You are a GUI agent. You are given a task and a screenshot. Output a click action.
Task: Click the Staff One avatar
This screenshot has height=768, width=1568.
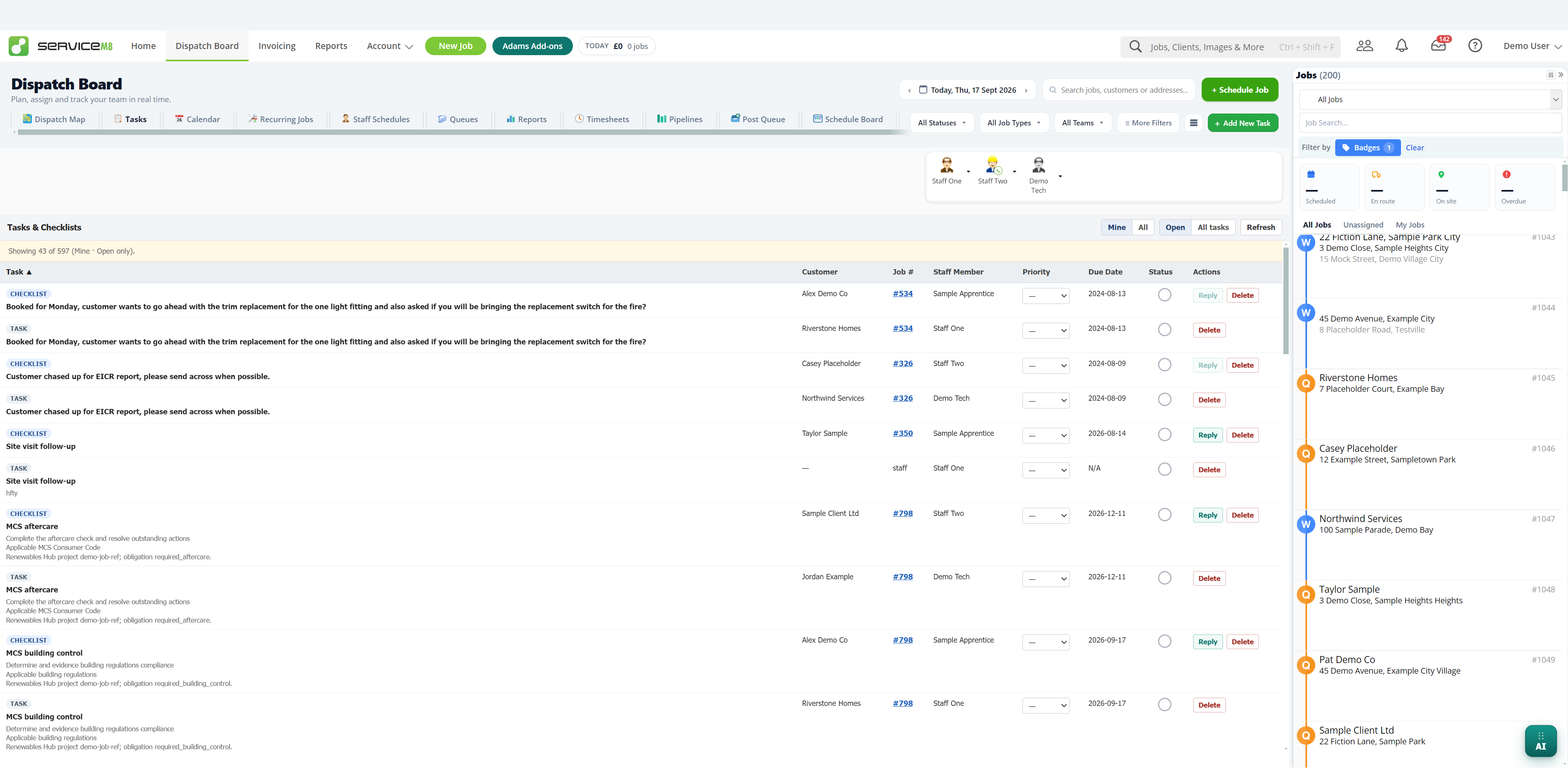947,165
